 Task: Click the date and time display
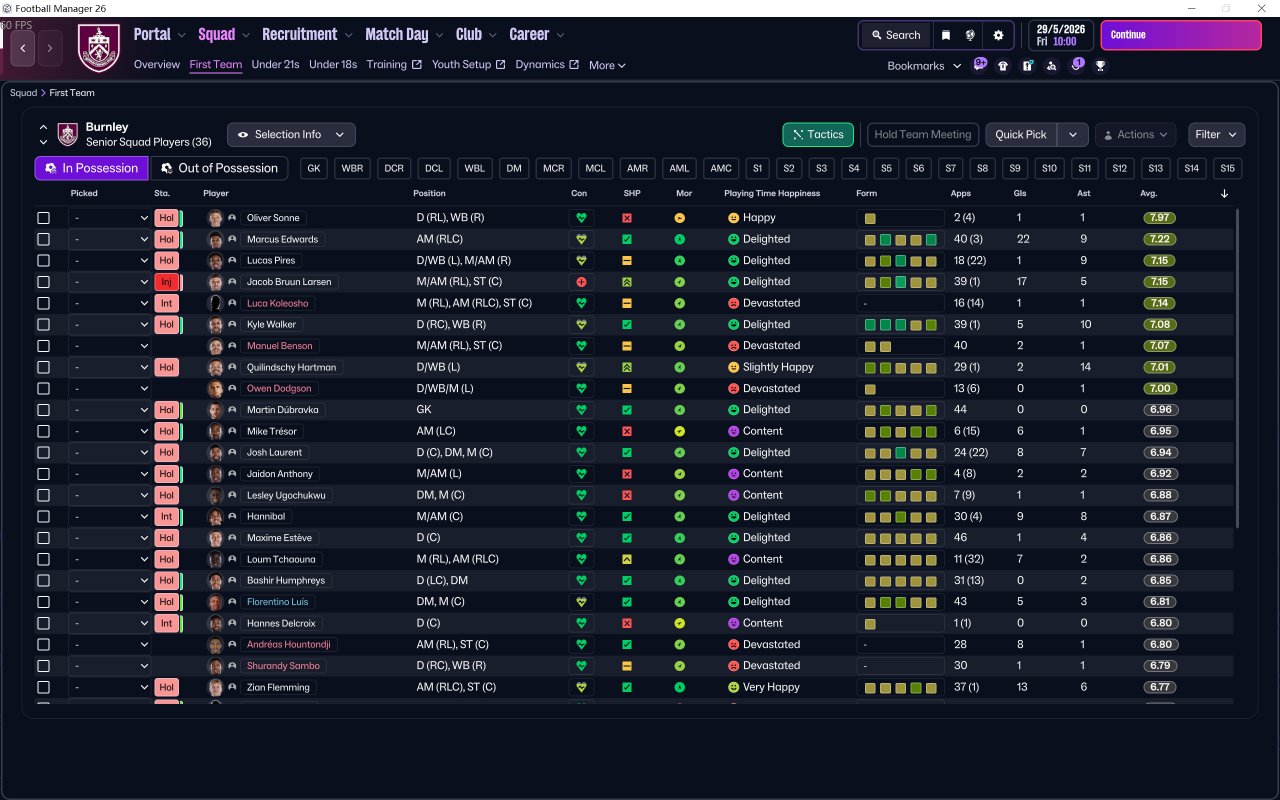1061,35
